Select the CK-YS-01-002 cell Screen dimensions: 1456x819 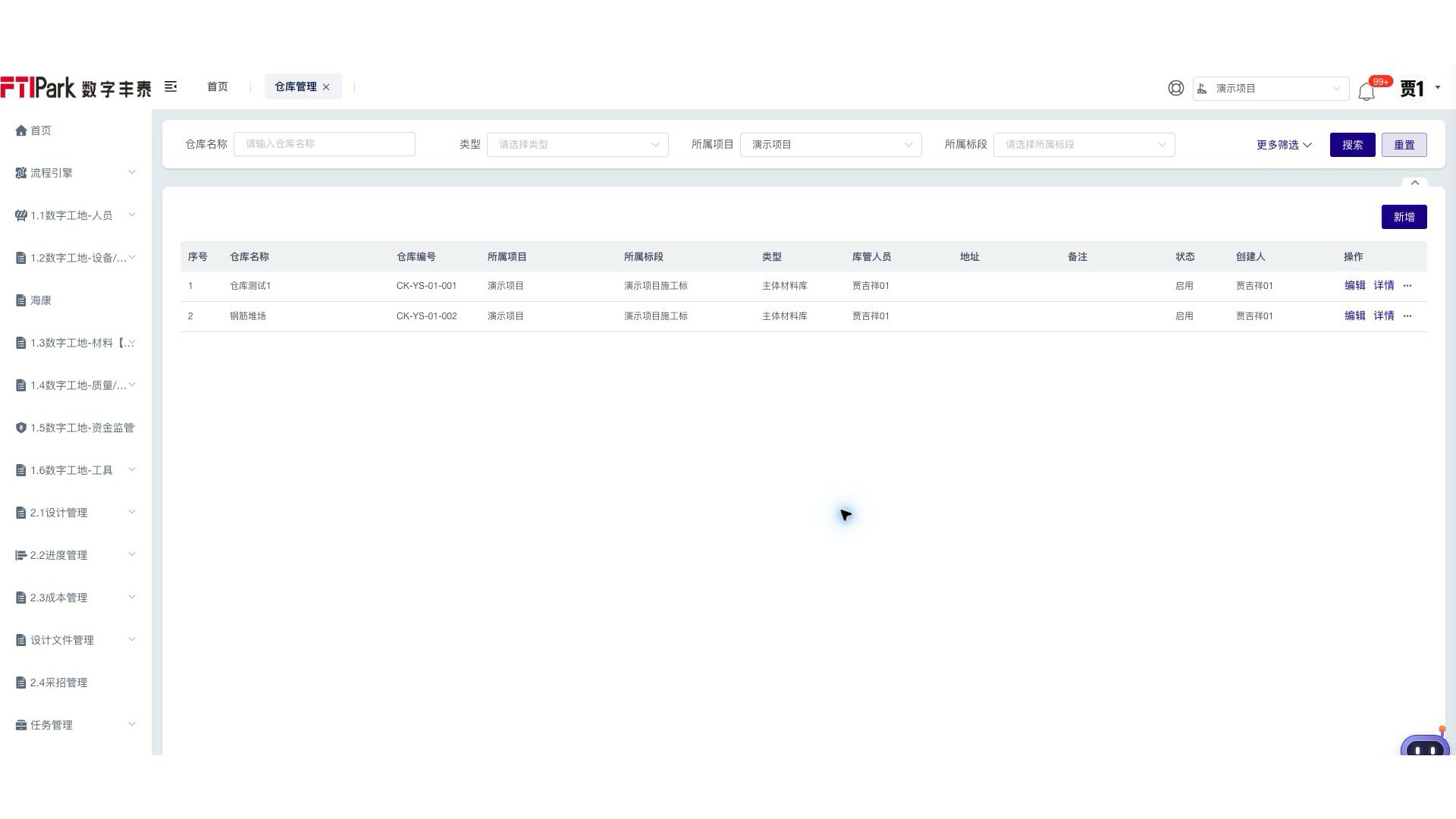click(426, 316)
